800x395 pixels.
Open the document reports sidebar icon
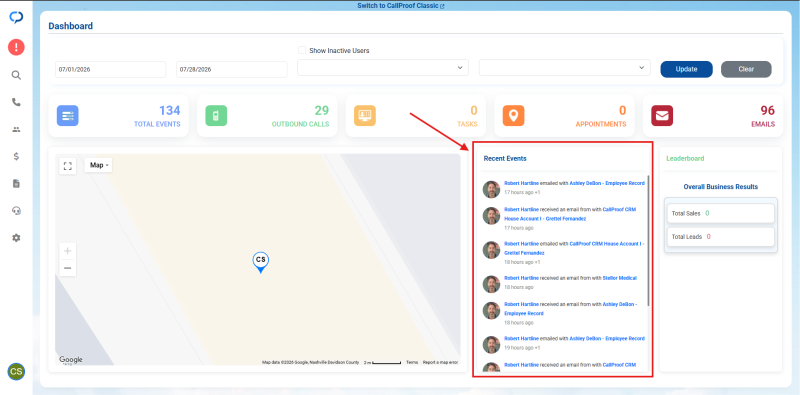[x=16, y=184]
